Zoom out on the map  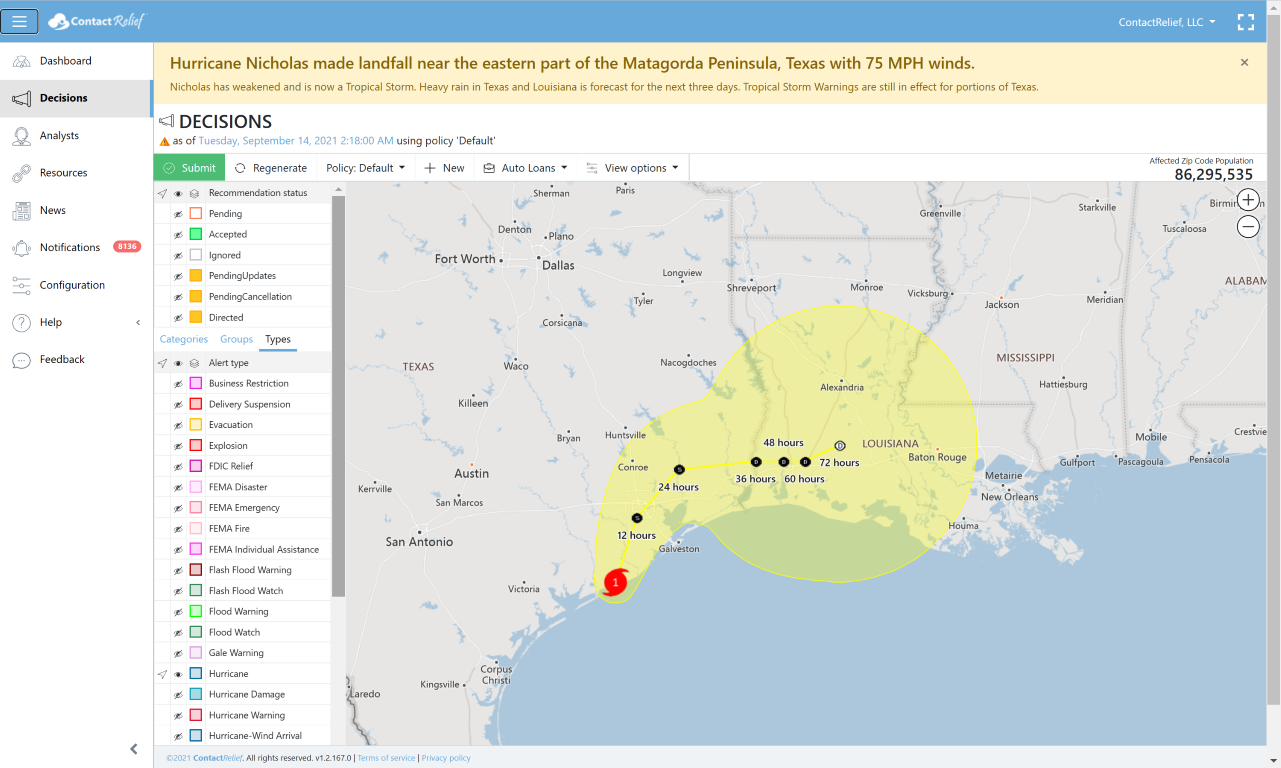pyautogui.click(x=1248, y=226)
